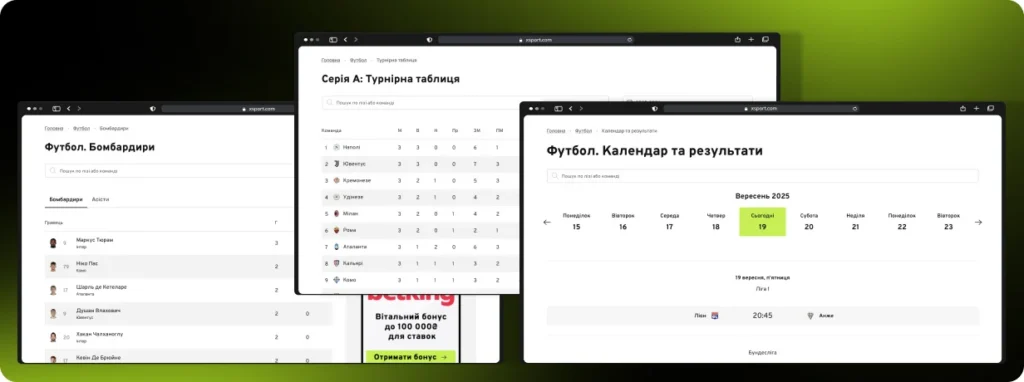
Task: Open sidebar icon in Турнірна таблиця window
Action: [x=333, y=40]
